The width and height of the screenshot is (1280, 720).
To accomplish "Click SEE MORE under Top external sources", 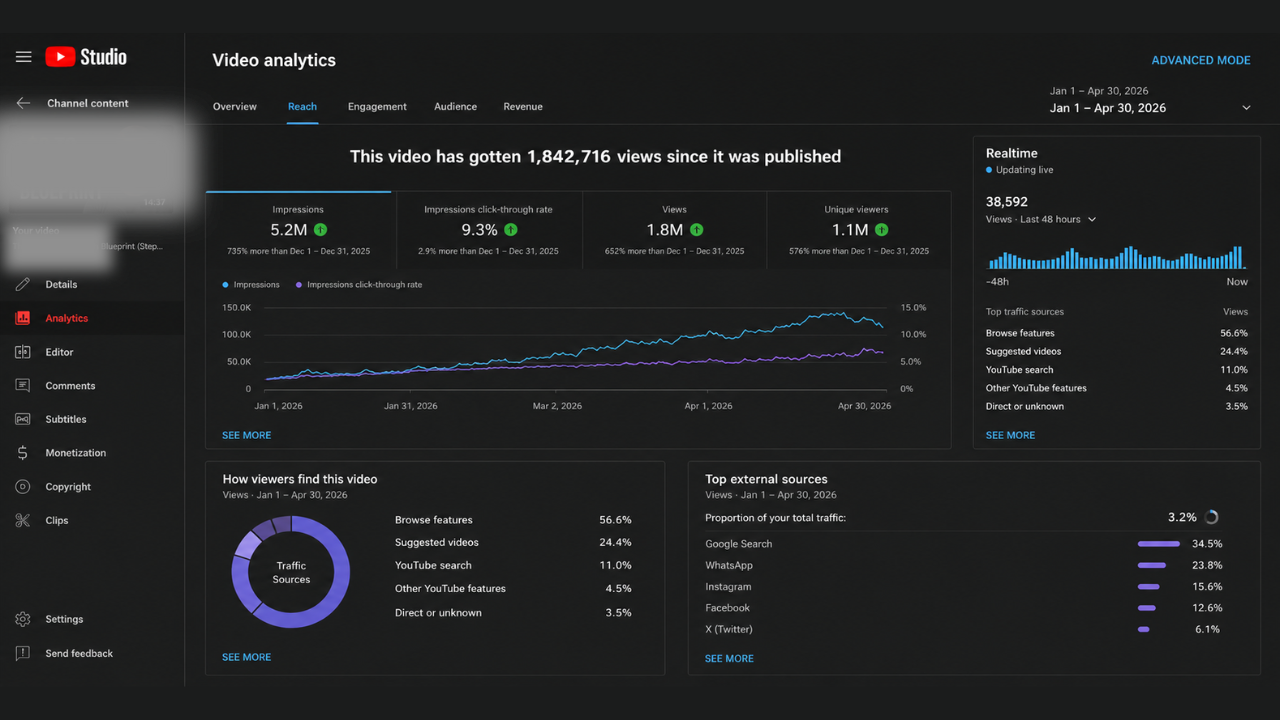I will (729, 658).
